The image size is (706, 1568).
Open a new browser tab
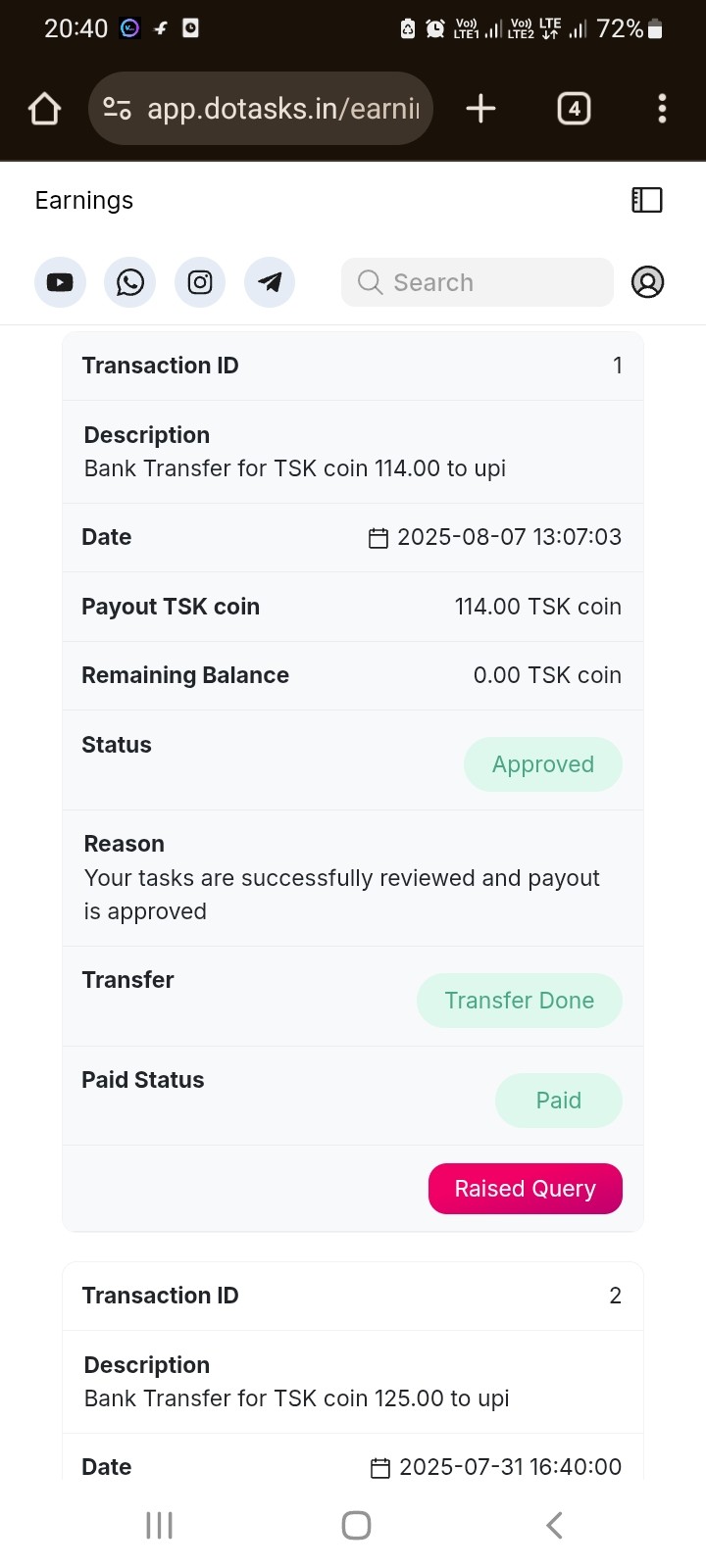[x=480, y=109]
